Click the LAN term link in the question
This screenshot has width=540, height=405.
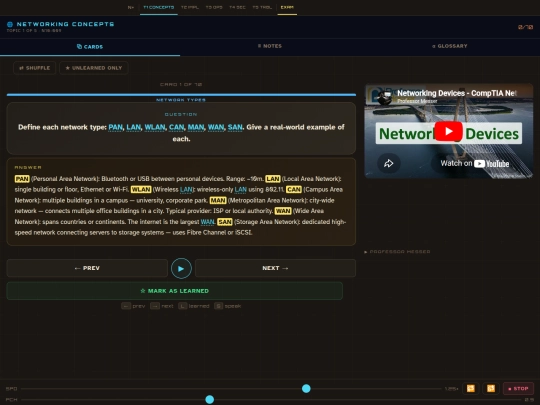click(x=134, y=127)
